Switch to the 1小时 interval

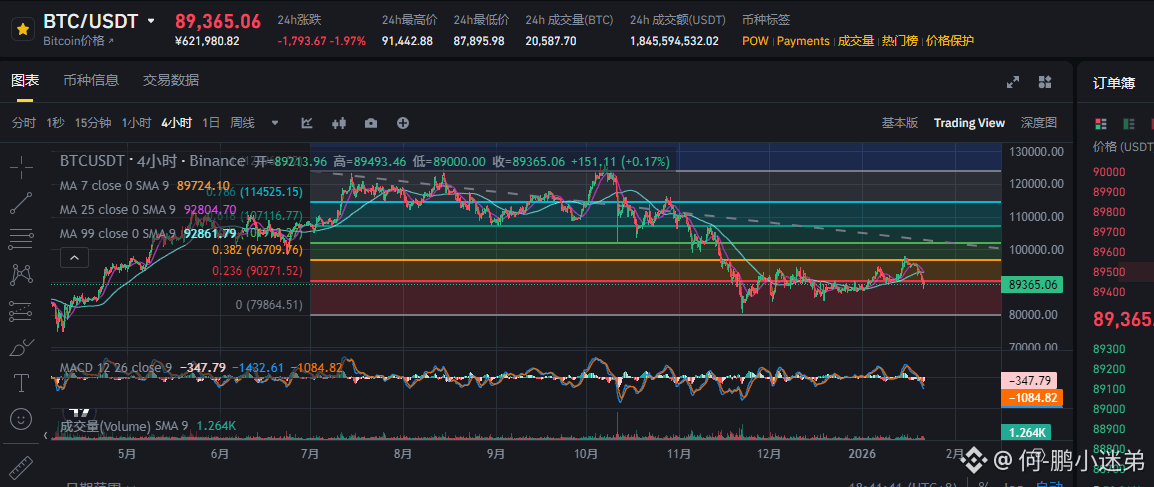pyautogui.click(x=136, y=123)
